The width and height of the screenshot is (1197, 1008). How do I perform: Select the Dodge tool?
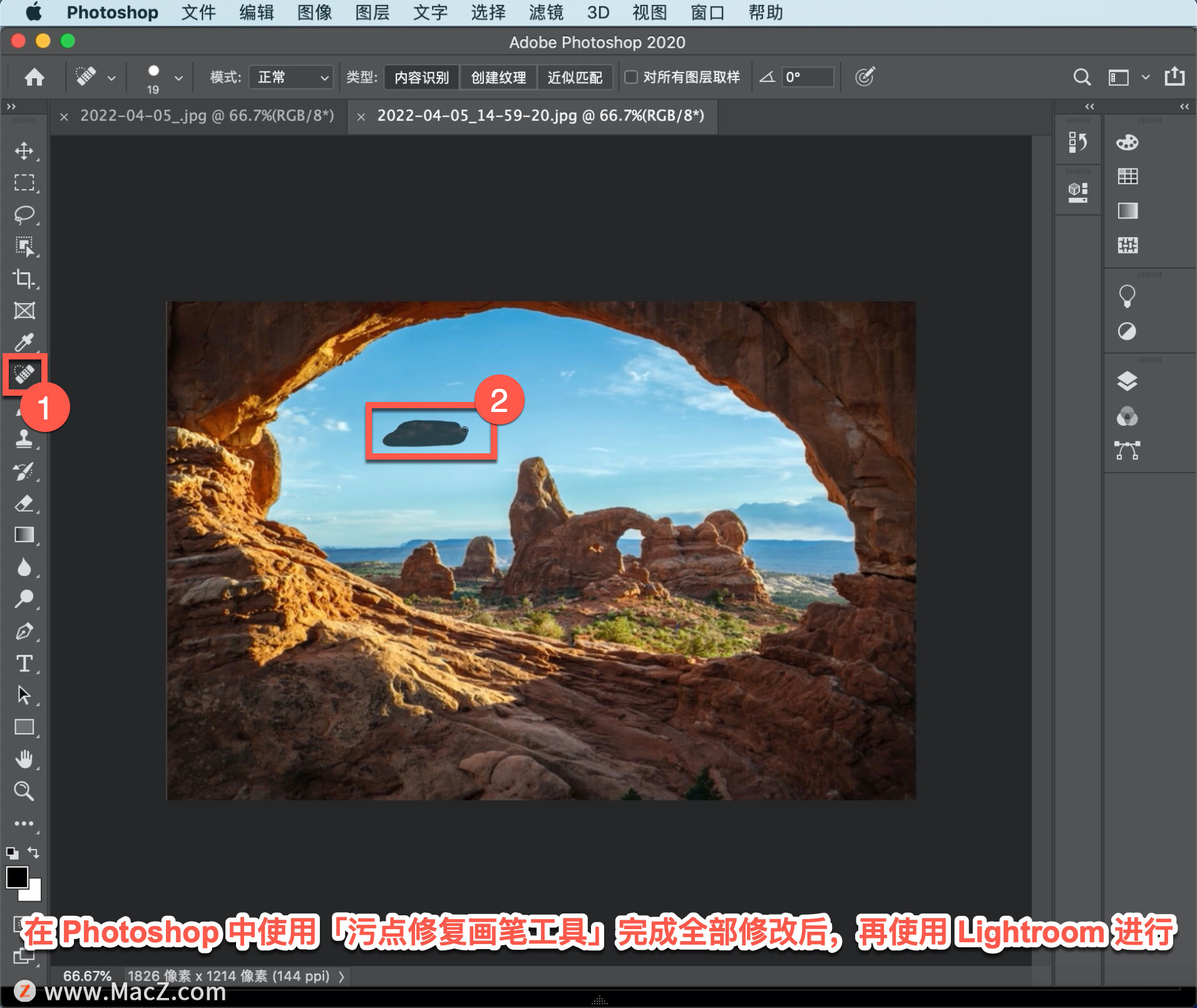click(24, 599)
